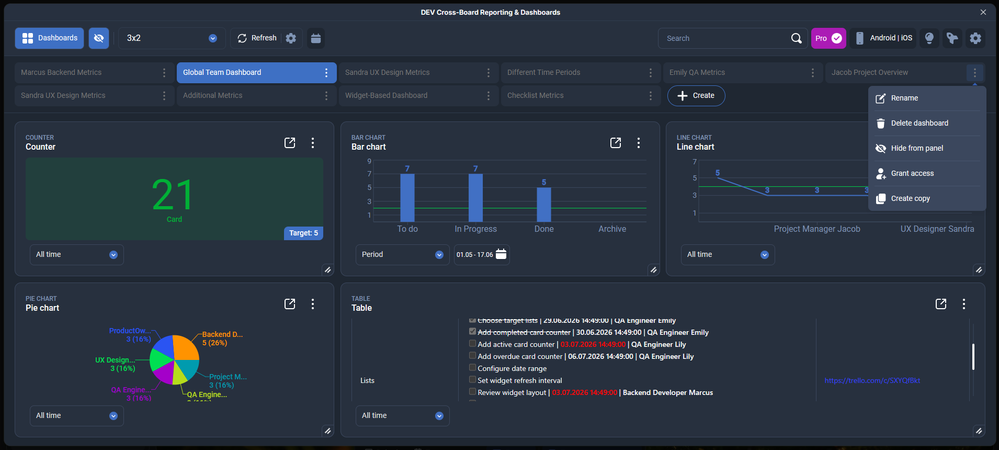Screen dimensions: 999x450
Task: Choose Hide from panel option
Action: pyautogui.click(x=927, y=148)
